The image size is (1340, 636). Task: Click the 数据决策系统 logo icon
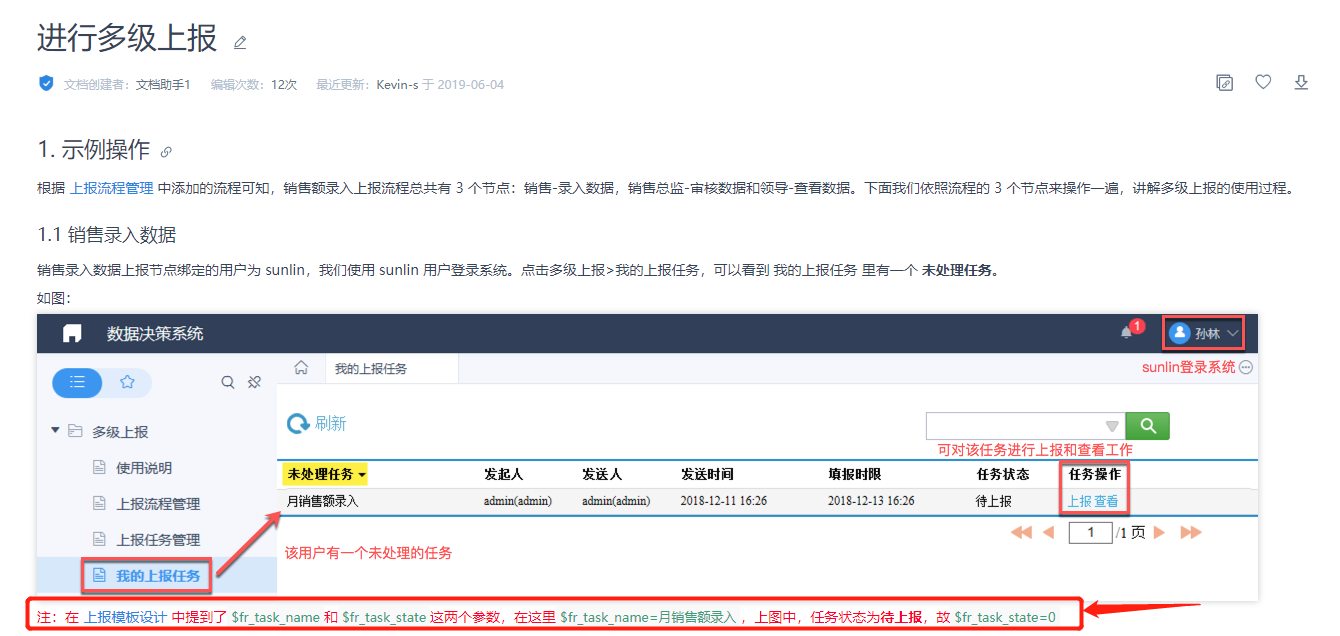click(72, 333)
